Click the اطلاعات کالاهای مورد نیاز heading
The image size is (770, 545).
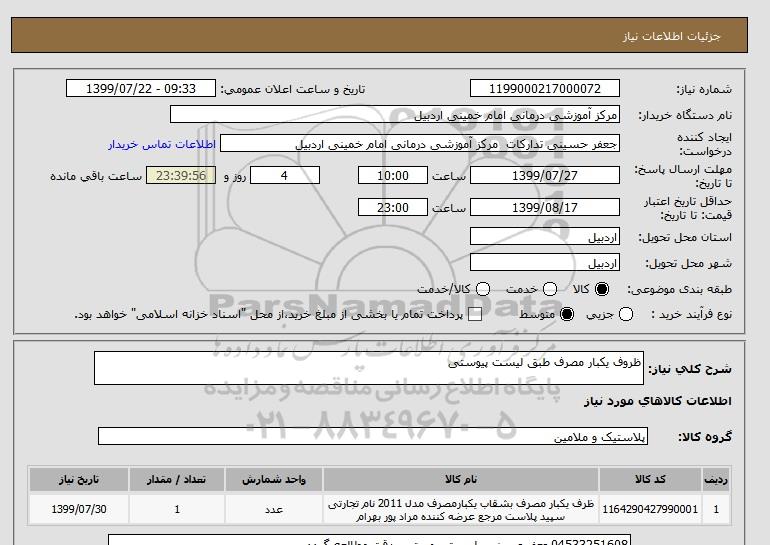click(658, 401)
